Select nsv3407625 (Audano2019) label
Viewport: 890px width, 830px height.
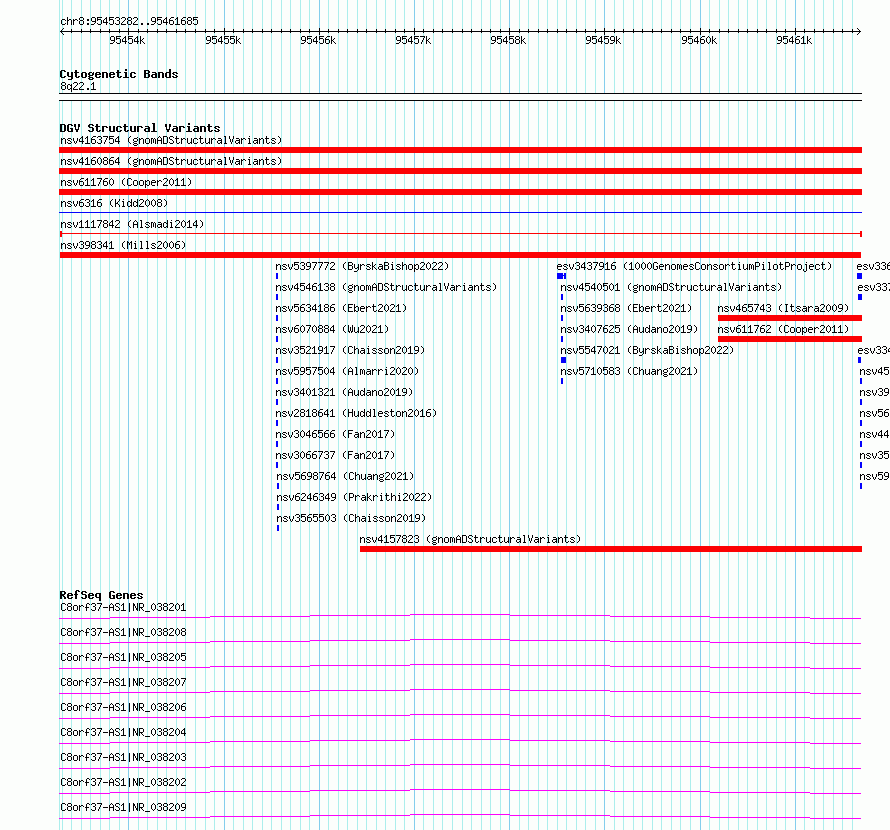coord(629,329)
